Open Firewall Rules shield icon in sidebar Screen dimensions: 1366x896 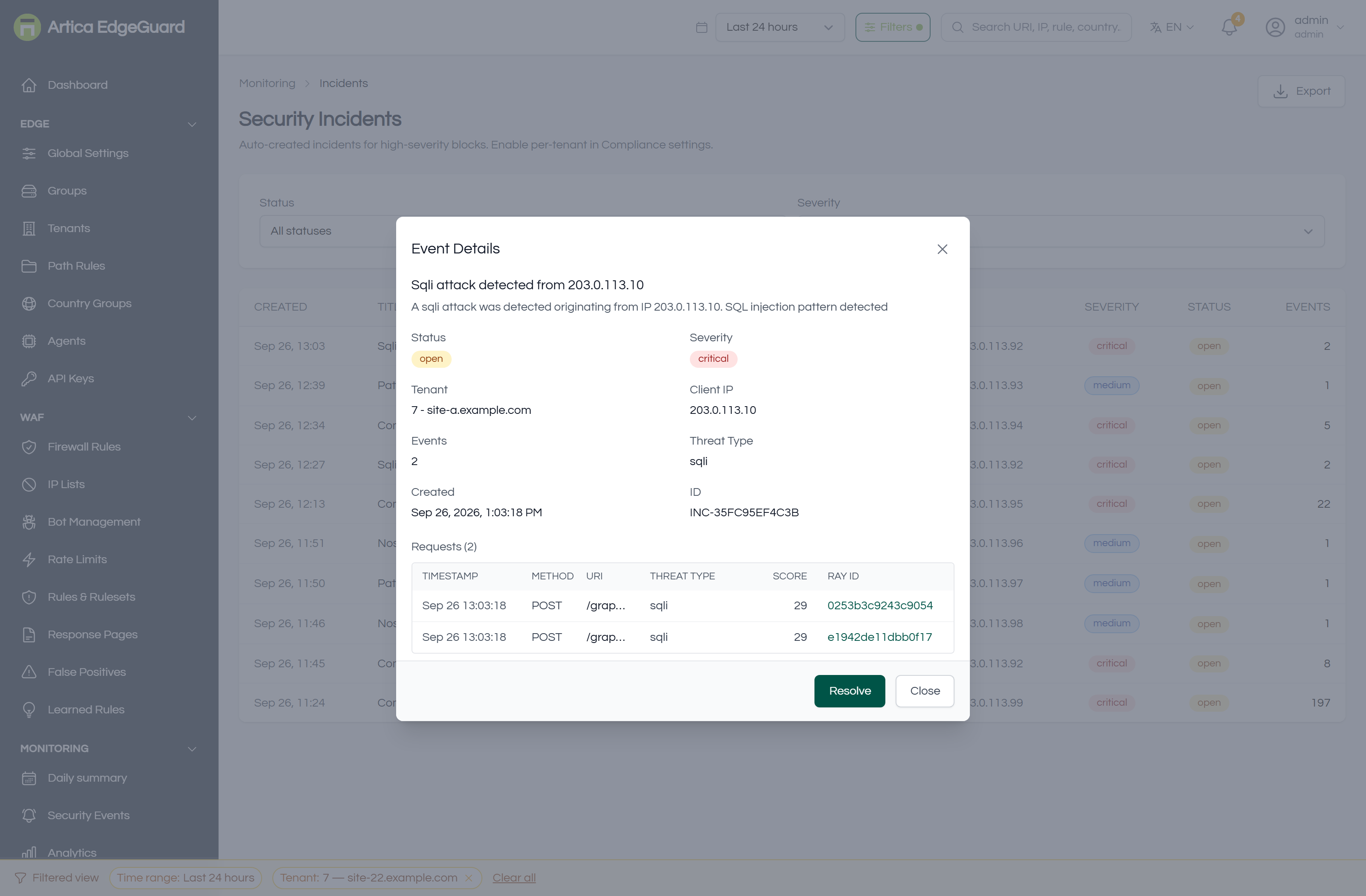click(29, 447)
